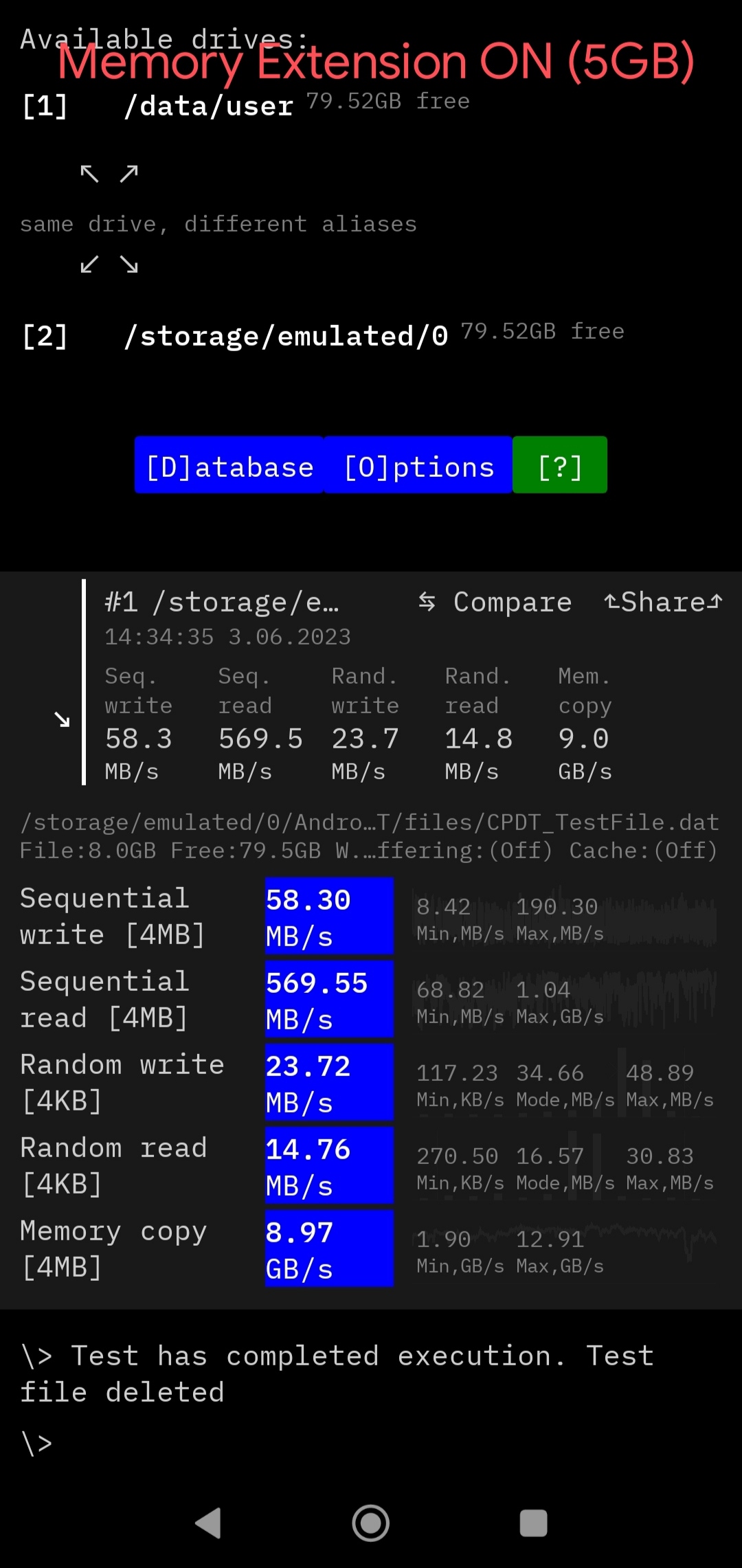The width and height of the screenshot is (742, 1568).
Task: Open the [O]ptions button
Action: [418, 465]
